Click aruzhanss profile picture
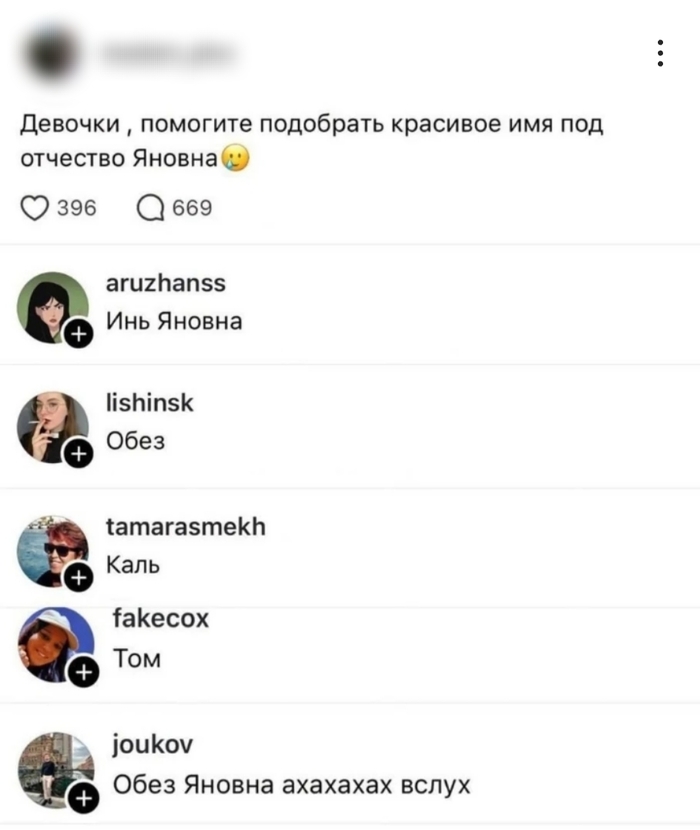 (53, 308)
